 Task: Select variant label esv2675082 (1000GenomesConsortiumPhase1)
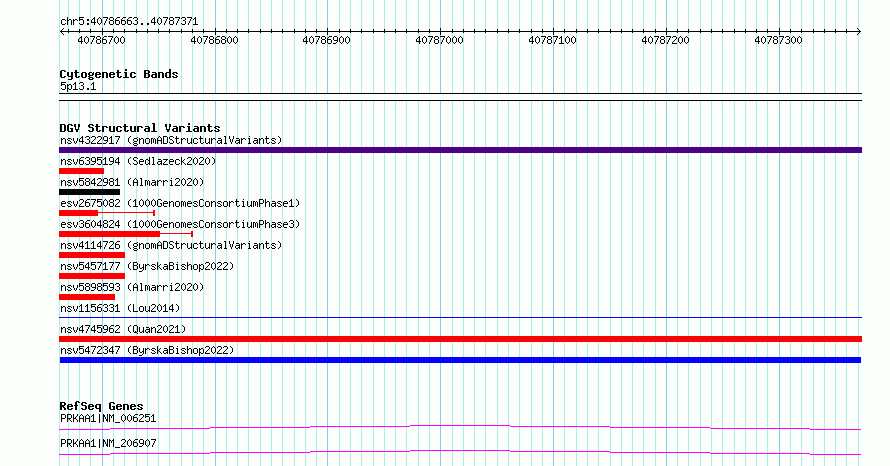pos(180,203)
